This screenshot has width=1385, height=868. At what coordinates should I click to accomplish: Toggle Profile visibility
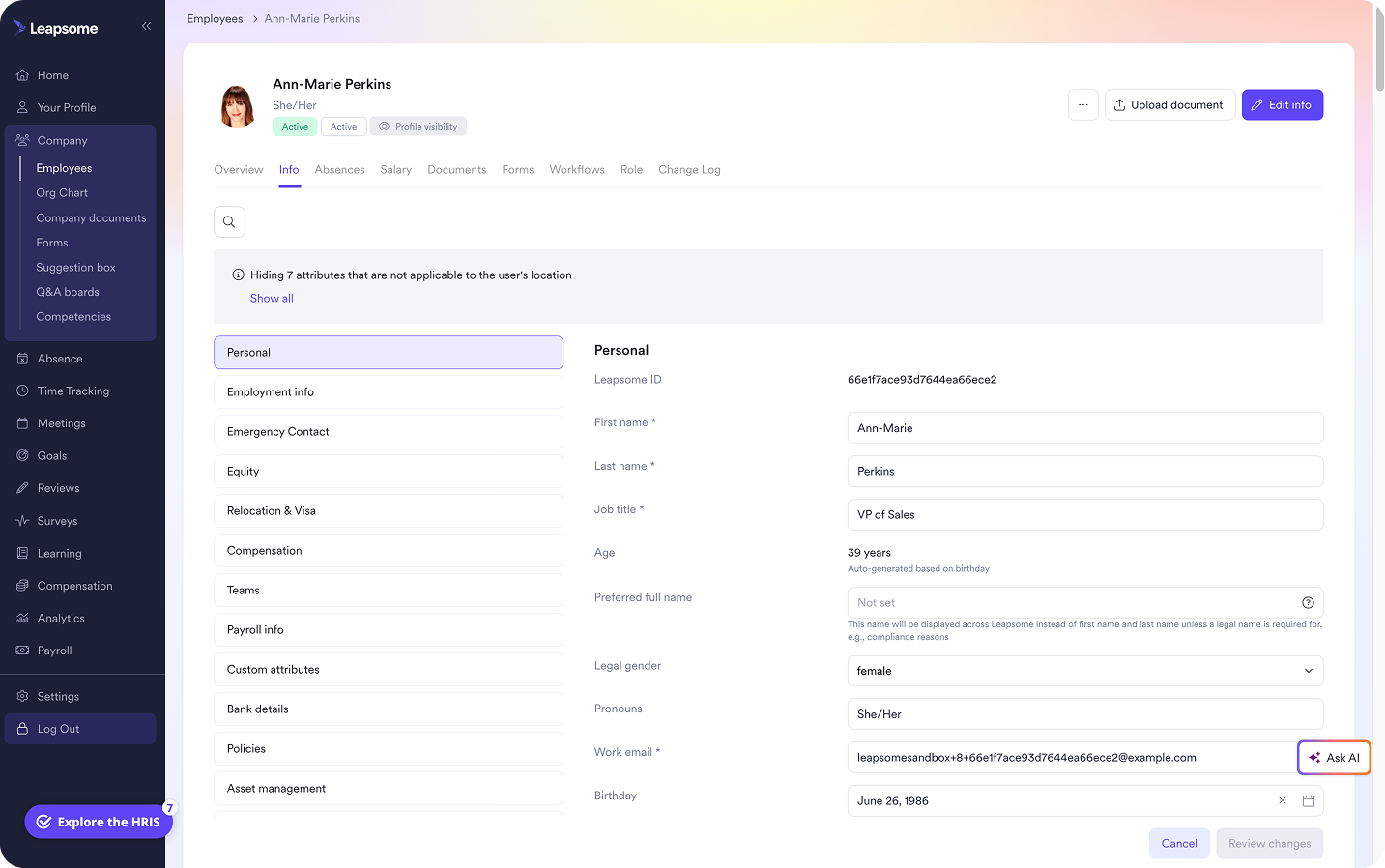click(x=418, y=127)
